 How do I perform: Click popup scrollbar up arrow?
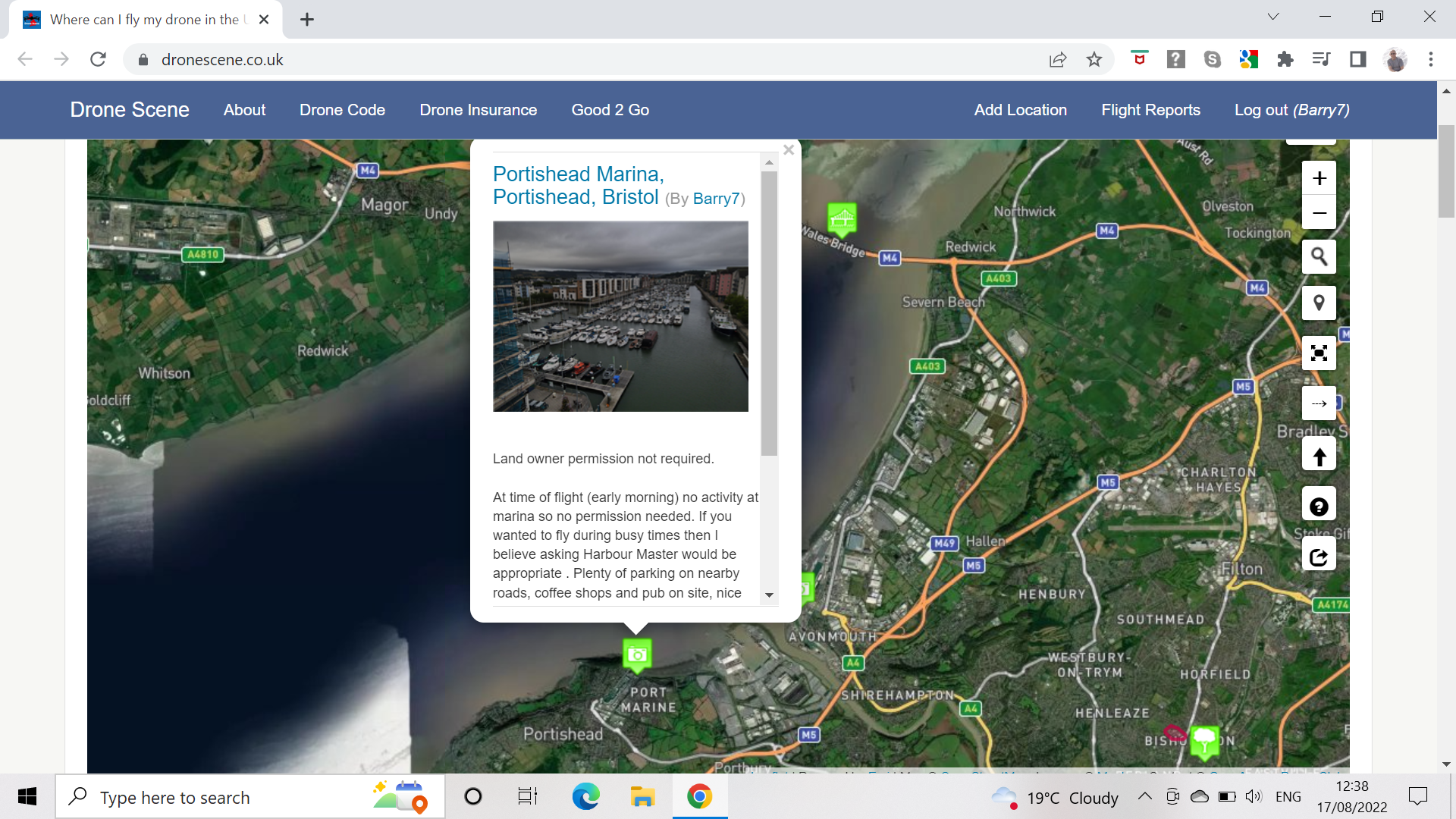tap(769, 162)
